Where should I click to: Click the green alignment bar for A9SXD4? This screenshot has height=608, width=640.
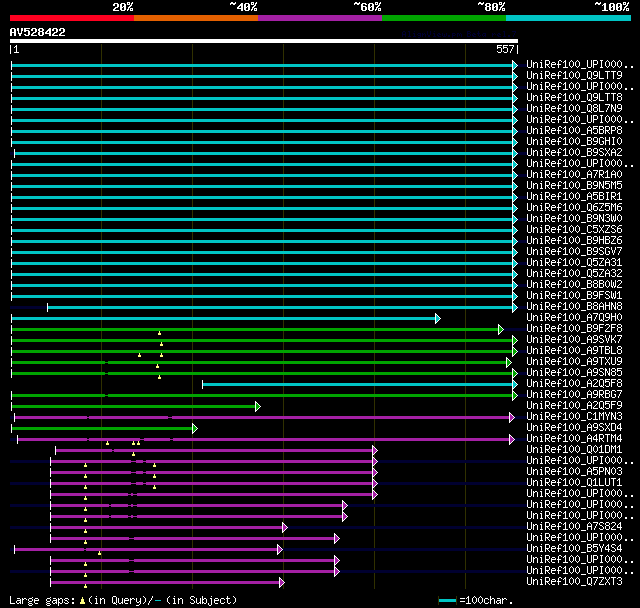(x=102, y=428)
